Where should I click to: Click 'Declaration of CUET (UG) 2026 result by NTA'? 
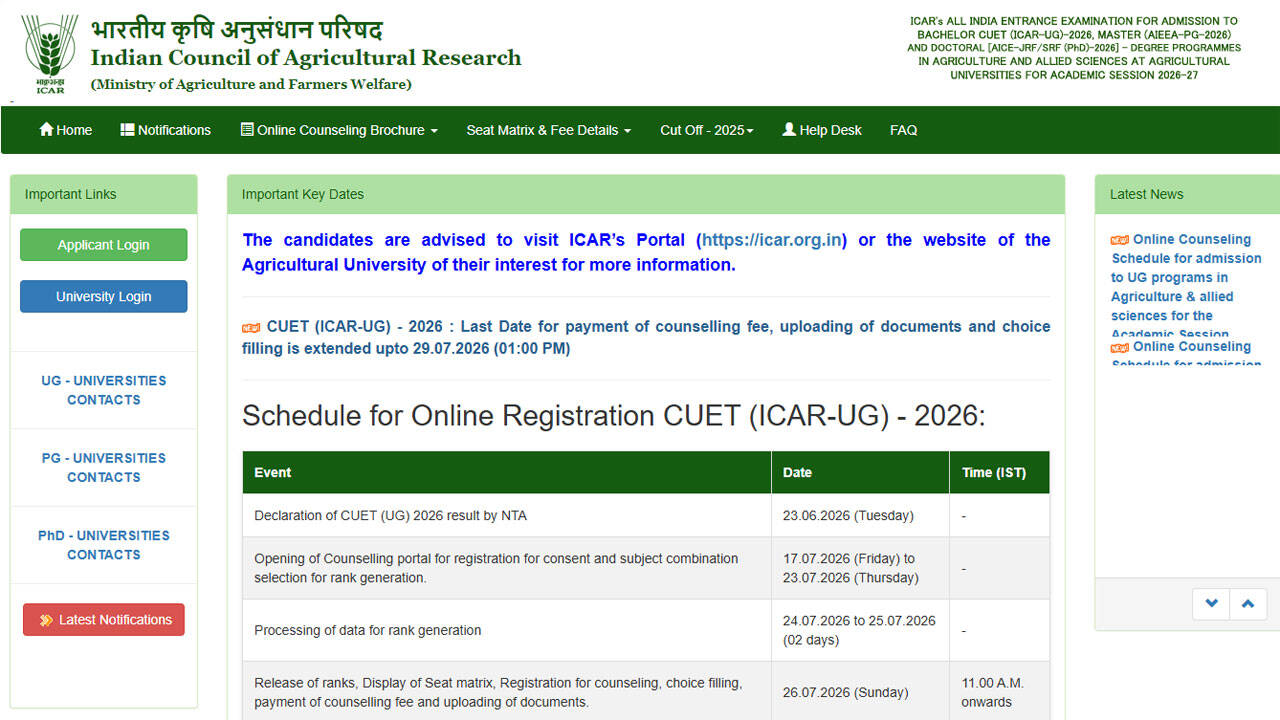(x=390, y=516)
